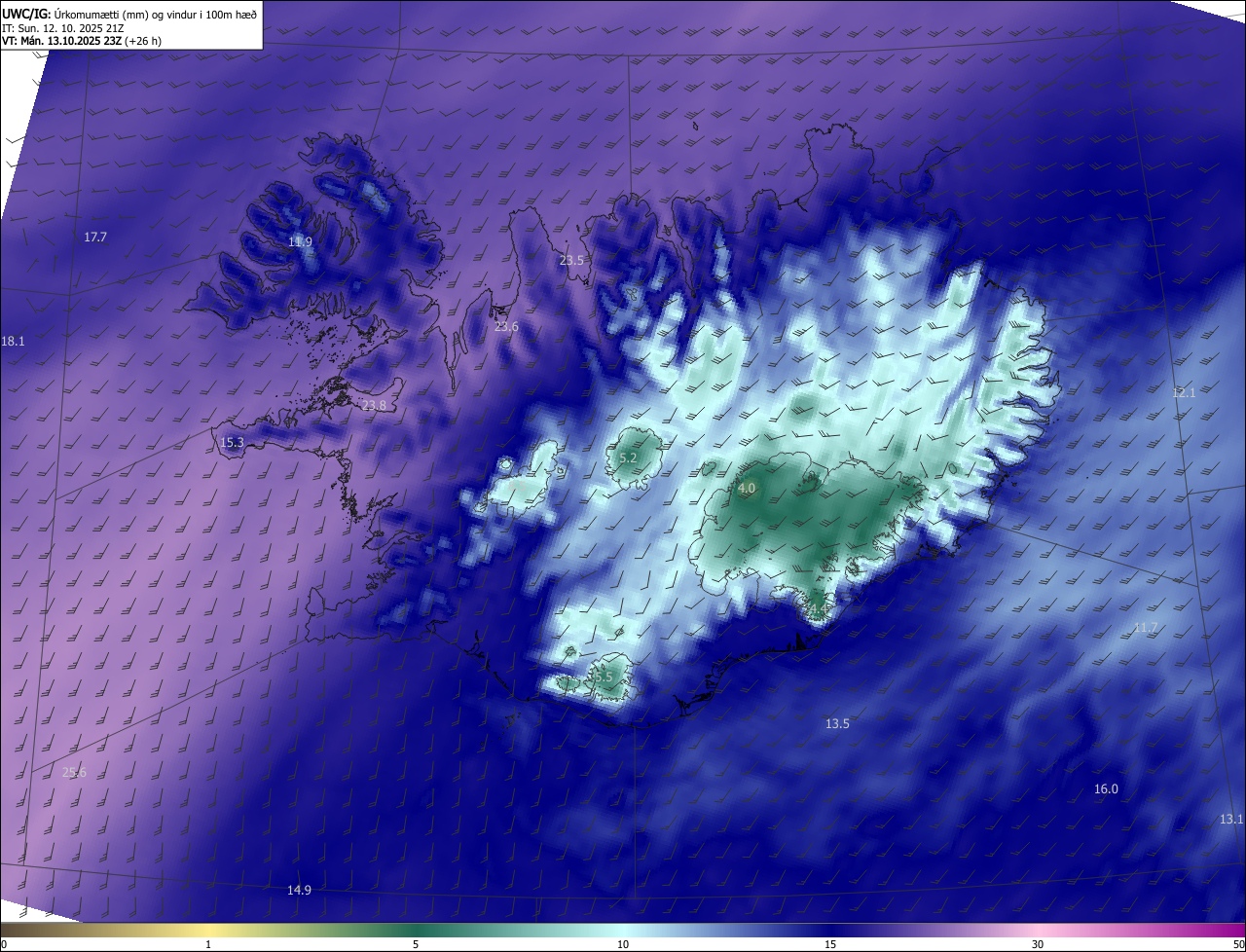Click the map value 18.1
Viewport: 1246px width, 952px height.
(13, 341)
